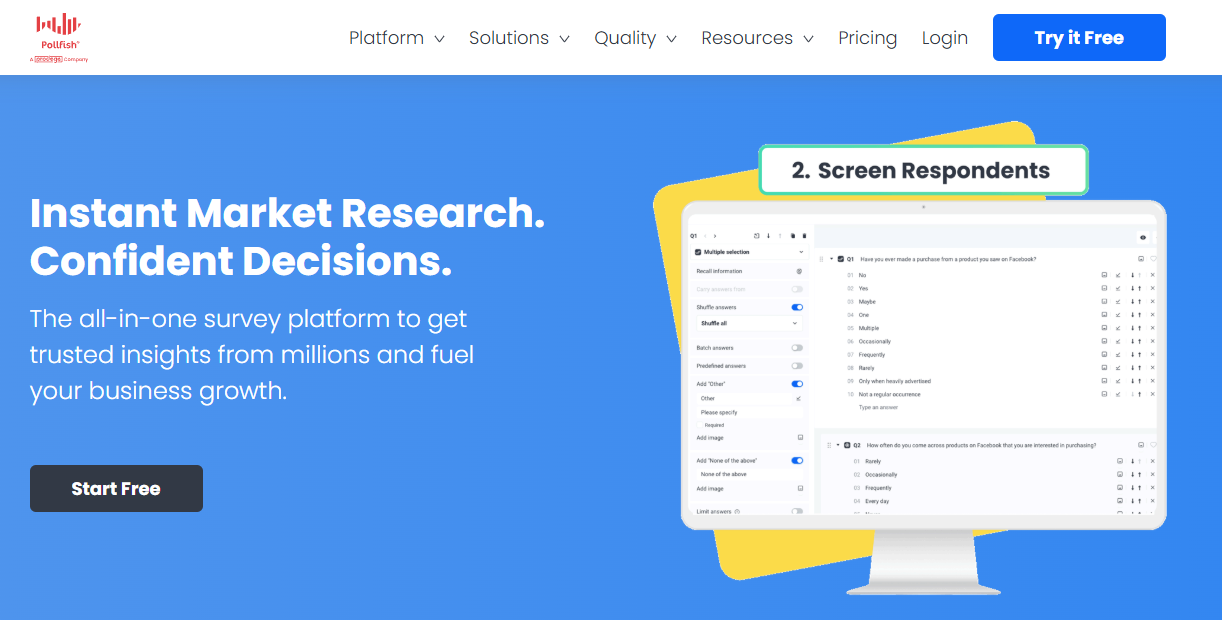Preview the survey using the eye icon
This screenshot has height=620, width=1222.
click(1143, 238)
